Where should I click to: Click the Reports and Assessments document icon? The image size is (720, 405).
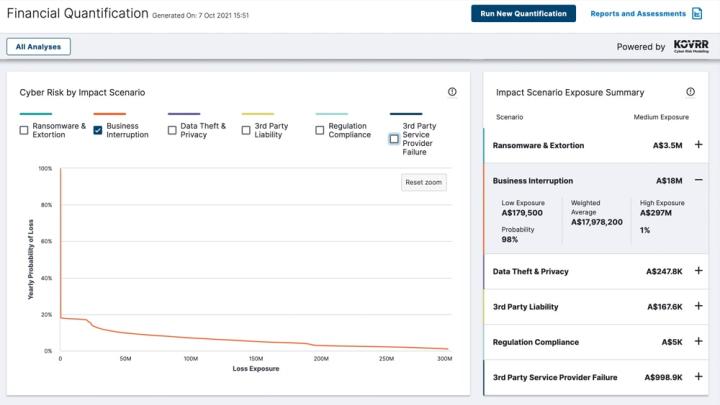pos(696,14)
